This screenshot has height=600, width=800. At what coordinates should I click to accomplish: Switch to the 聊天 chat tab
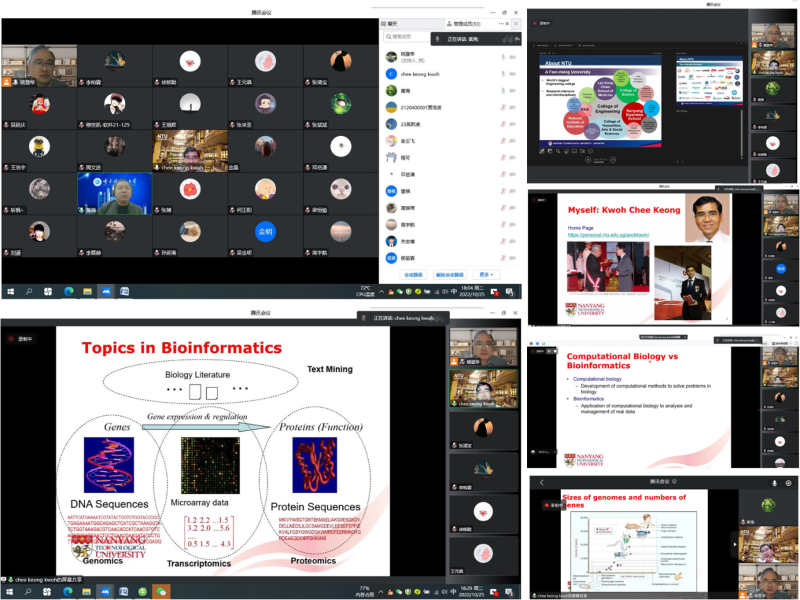(395, 22)
